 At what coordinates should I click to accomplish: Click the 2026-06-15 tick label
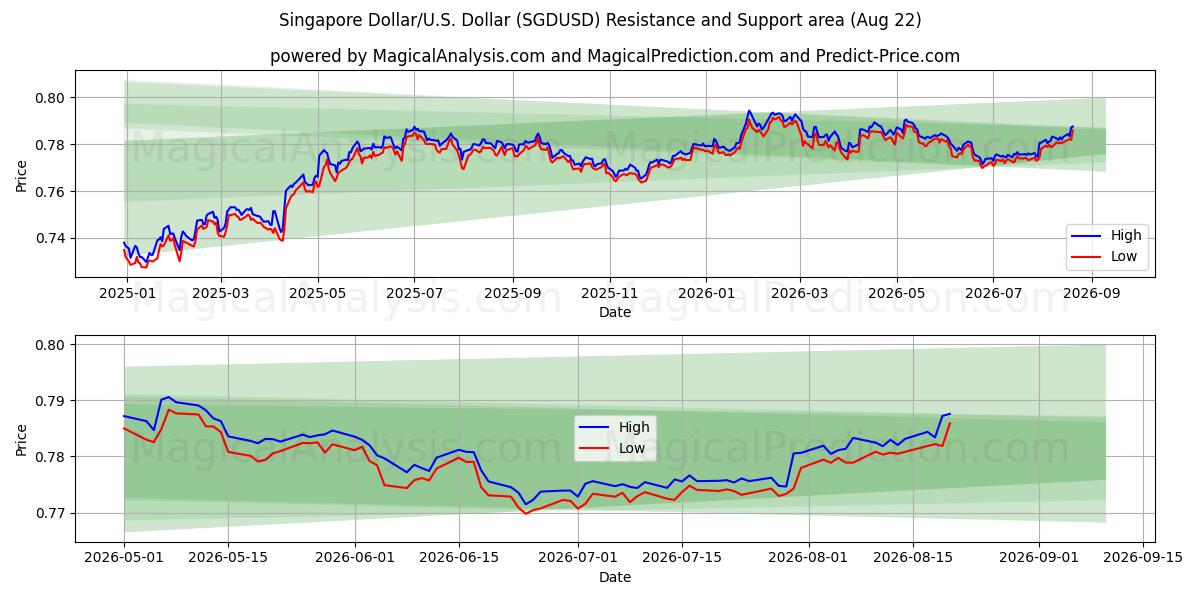459,559
